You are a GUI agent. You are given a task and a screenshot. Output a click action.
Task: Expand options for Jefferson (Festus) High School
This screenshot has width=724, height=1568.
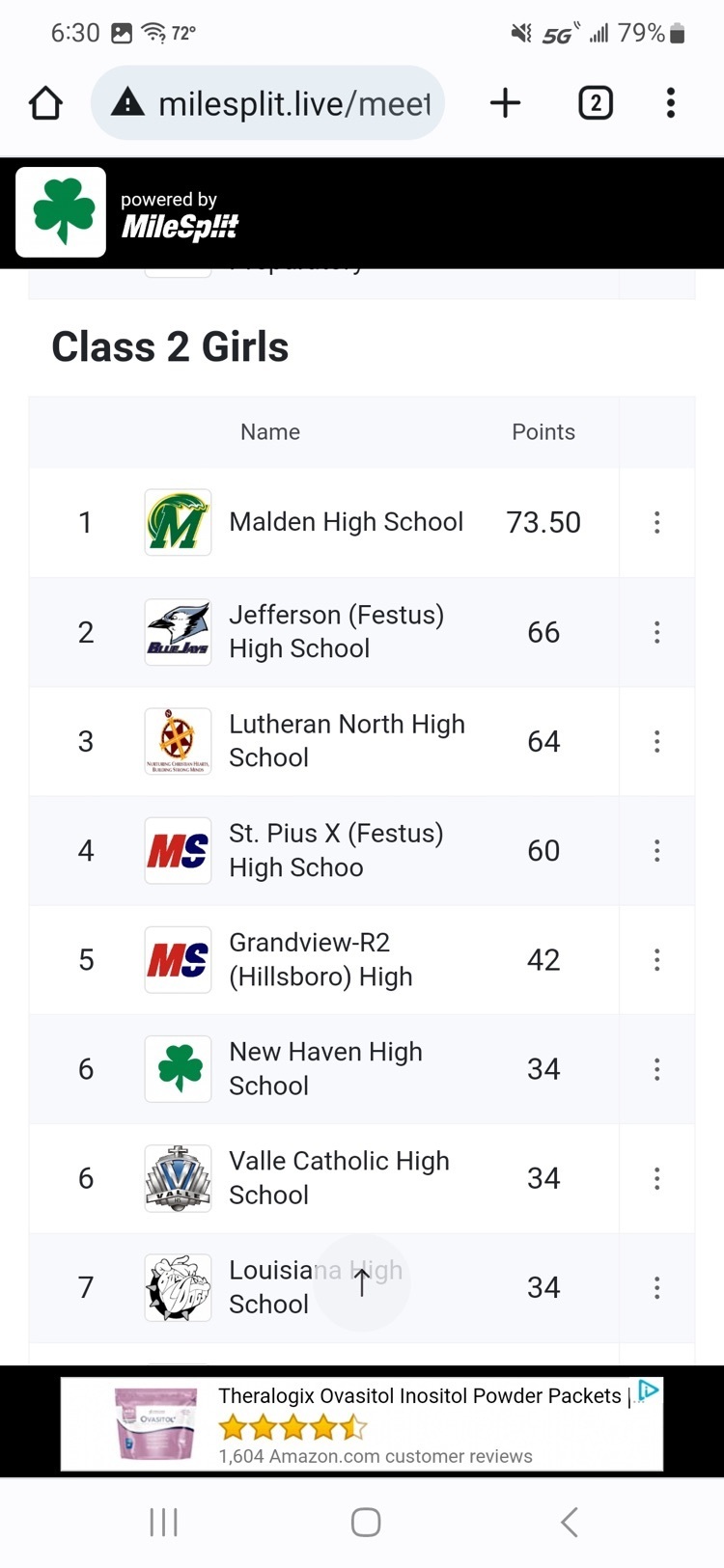tap(657, 632)
